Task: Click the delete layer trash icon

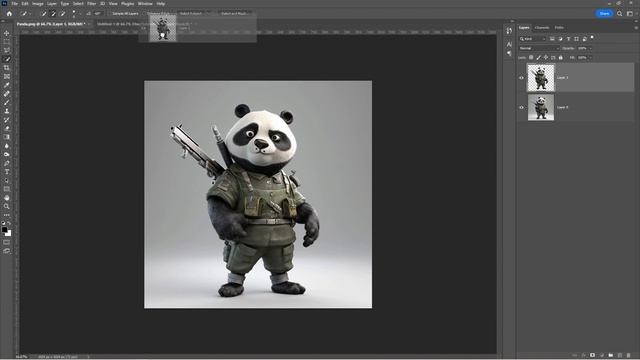Action: (629, 356)
